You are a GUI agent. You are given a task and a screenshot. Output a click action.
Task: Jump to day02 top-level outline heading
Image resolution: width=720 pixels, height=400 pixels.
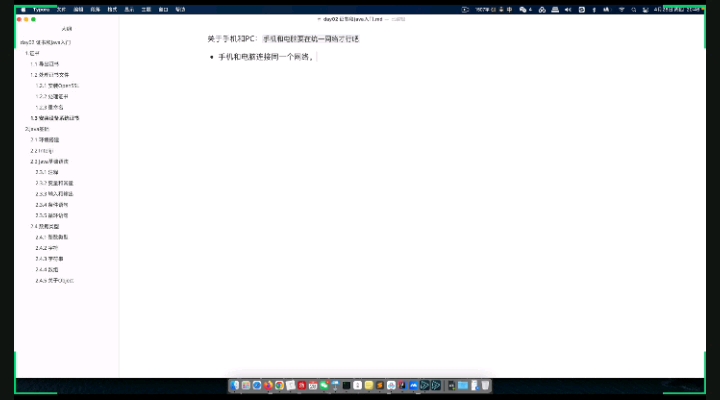coord(45,42)
